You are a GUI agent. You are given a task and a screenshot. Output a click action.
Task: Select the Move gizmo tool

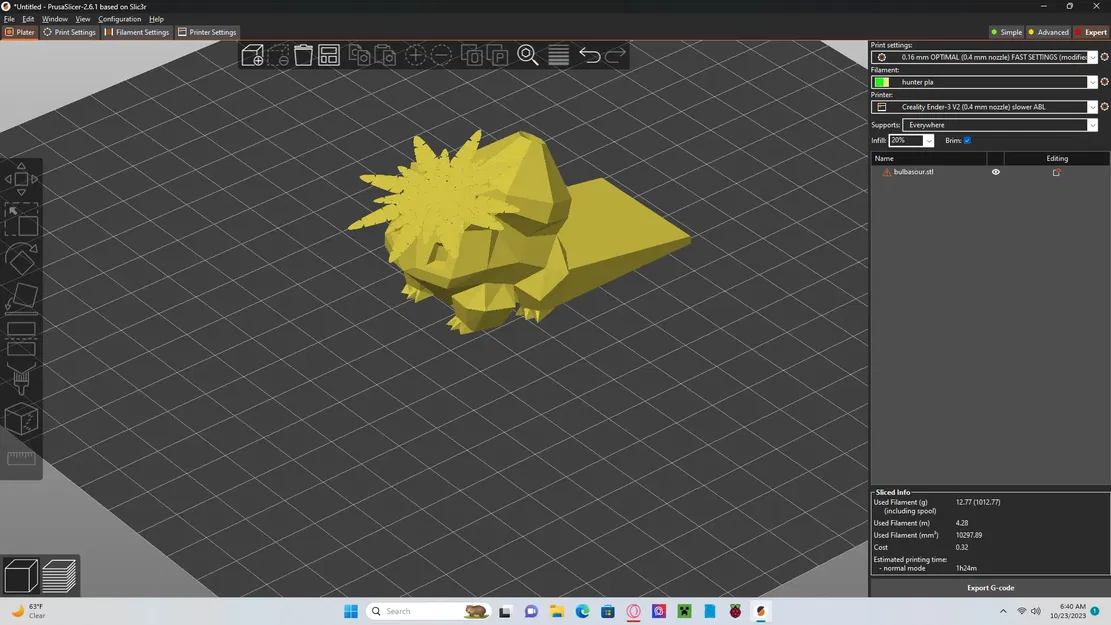click(21, 179)
